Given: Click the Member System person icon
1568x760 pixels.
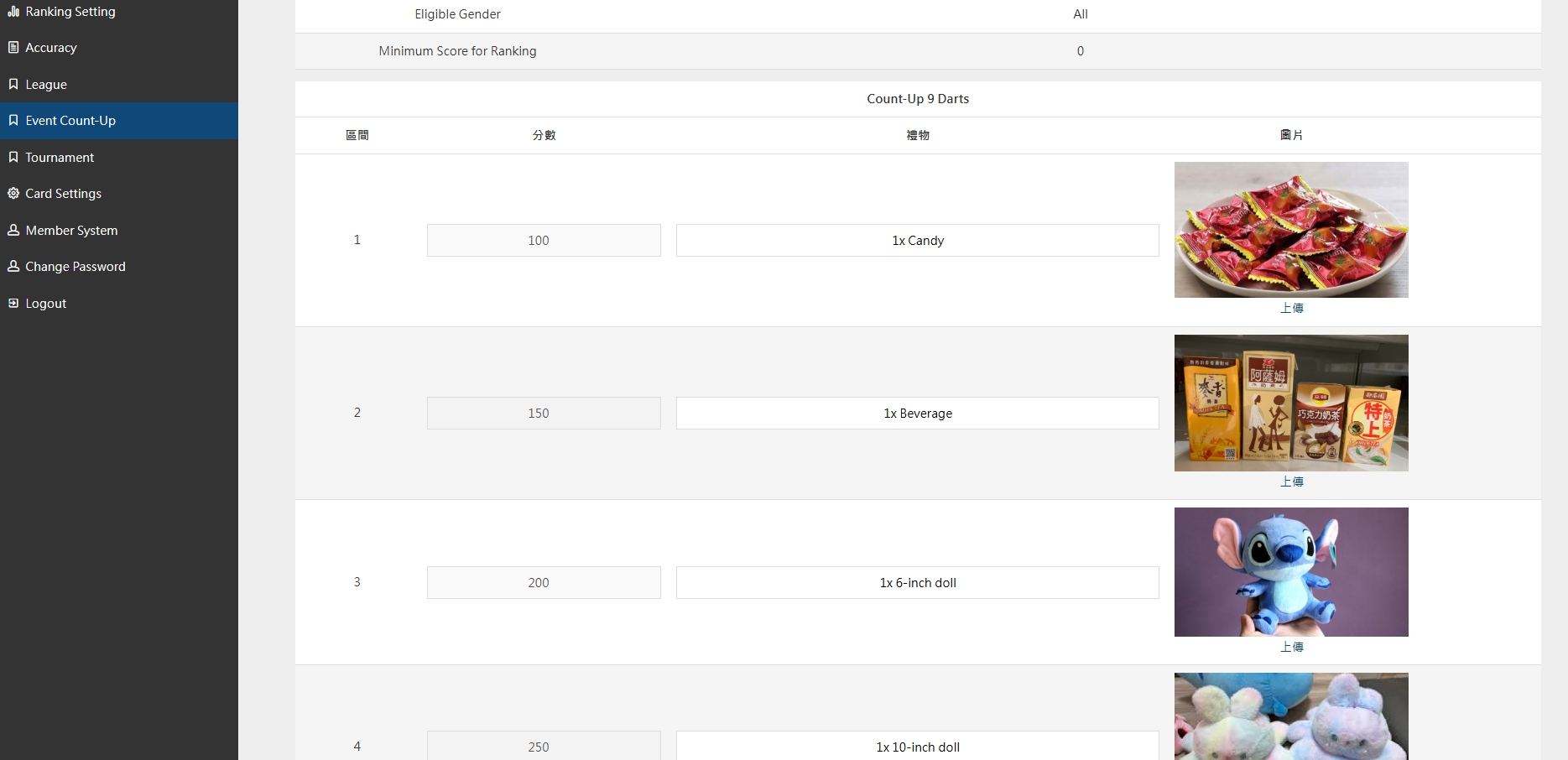Looking at the screenshot, I should pyautogui.click(x=13, y=230).
